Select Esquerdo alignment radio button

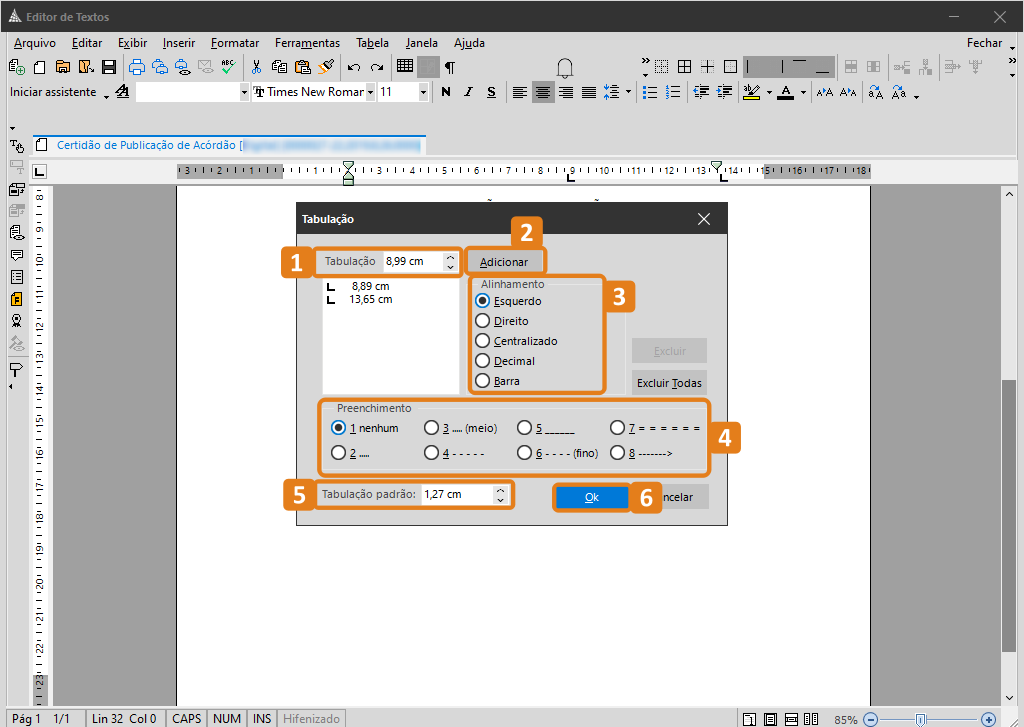click(483, 300)
